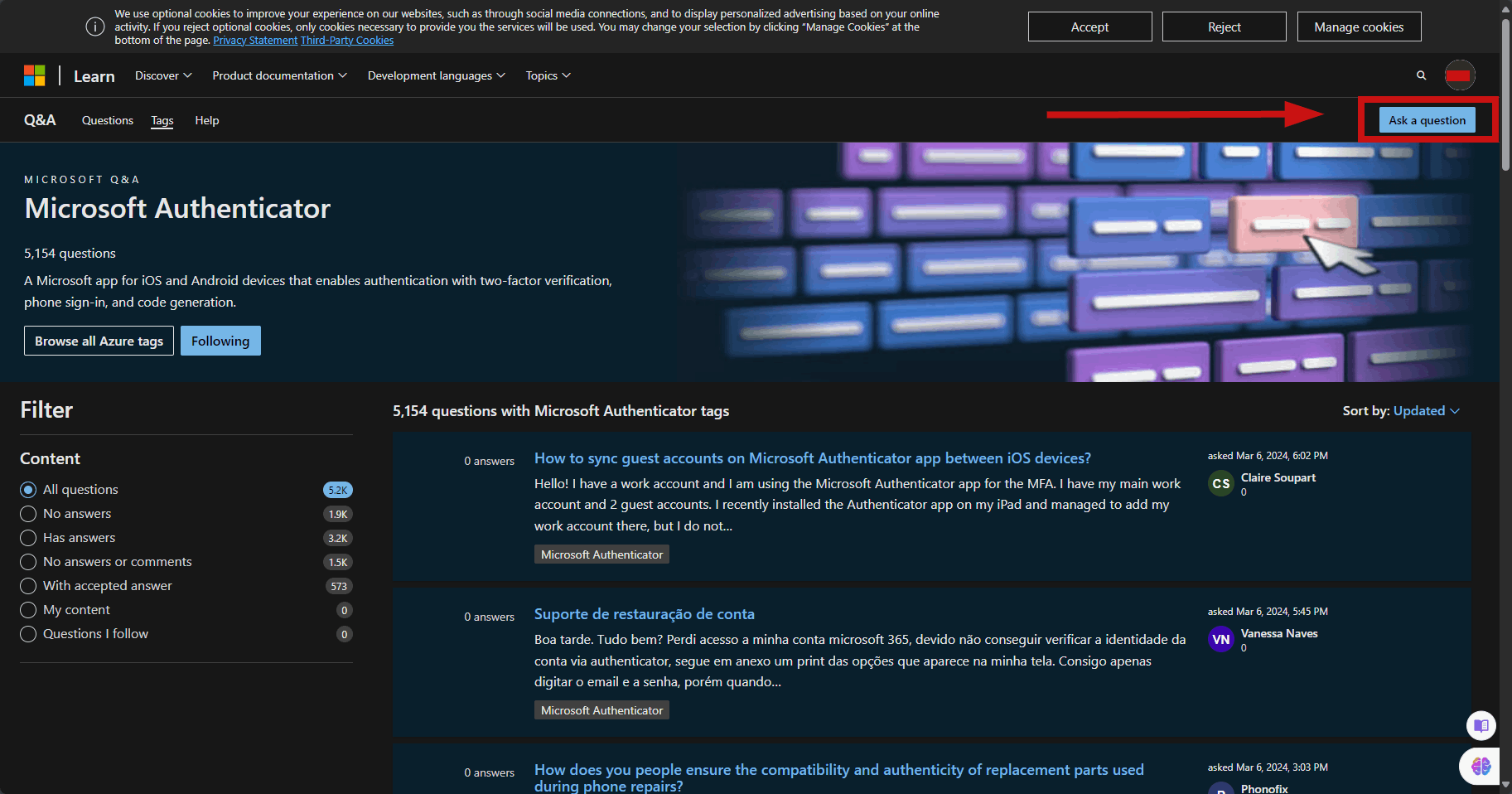Image resolution: width=1512 pixels, height=794 pixels.
Task: Click the 'asked Mar 6, 2024, 6:02 PM' text
Action: click(1268, 456)
